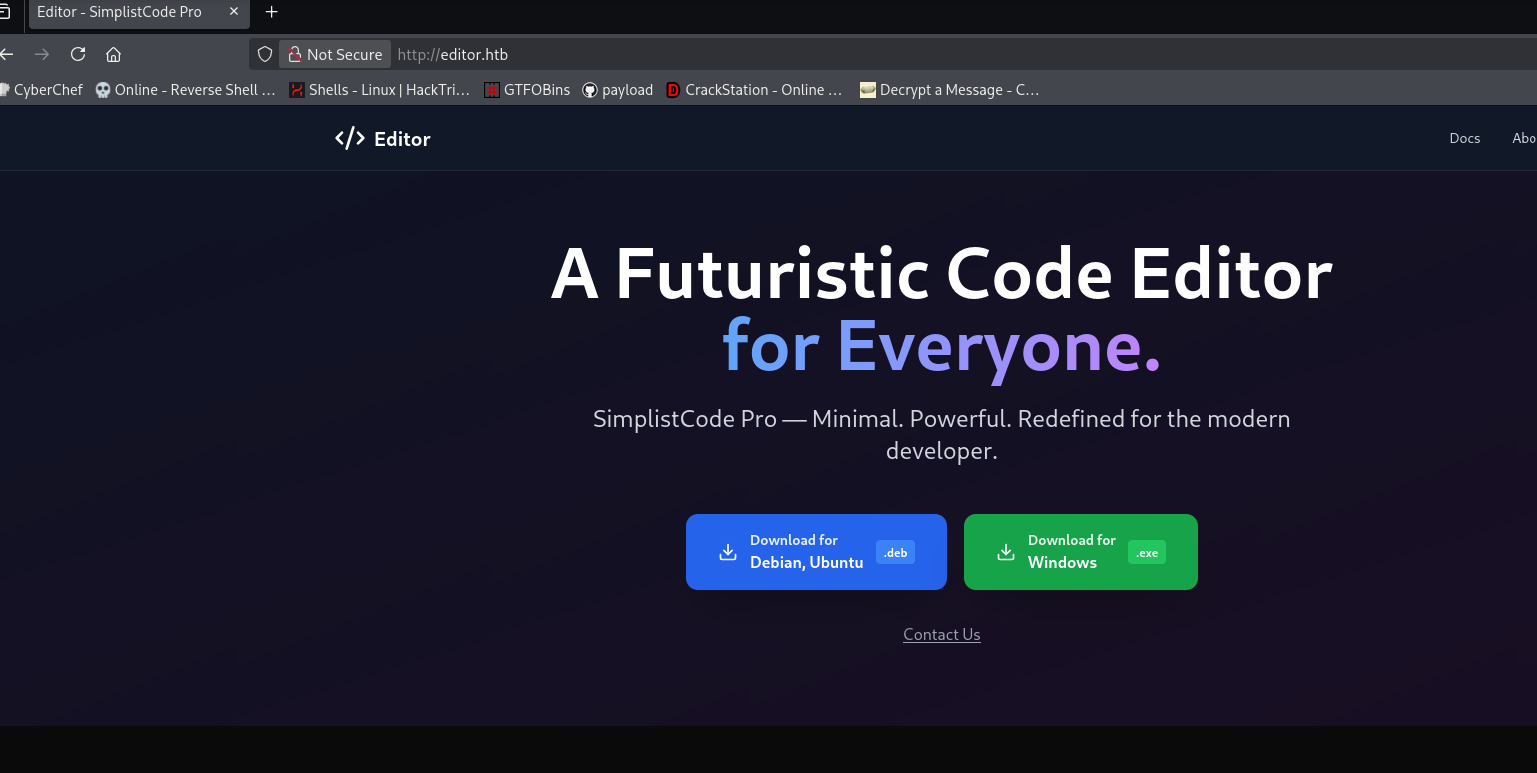Click the browser home icon
The height and width of the screenshot is (773, 1537).
click(113, 54)
